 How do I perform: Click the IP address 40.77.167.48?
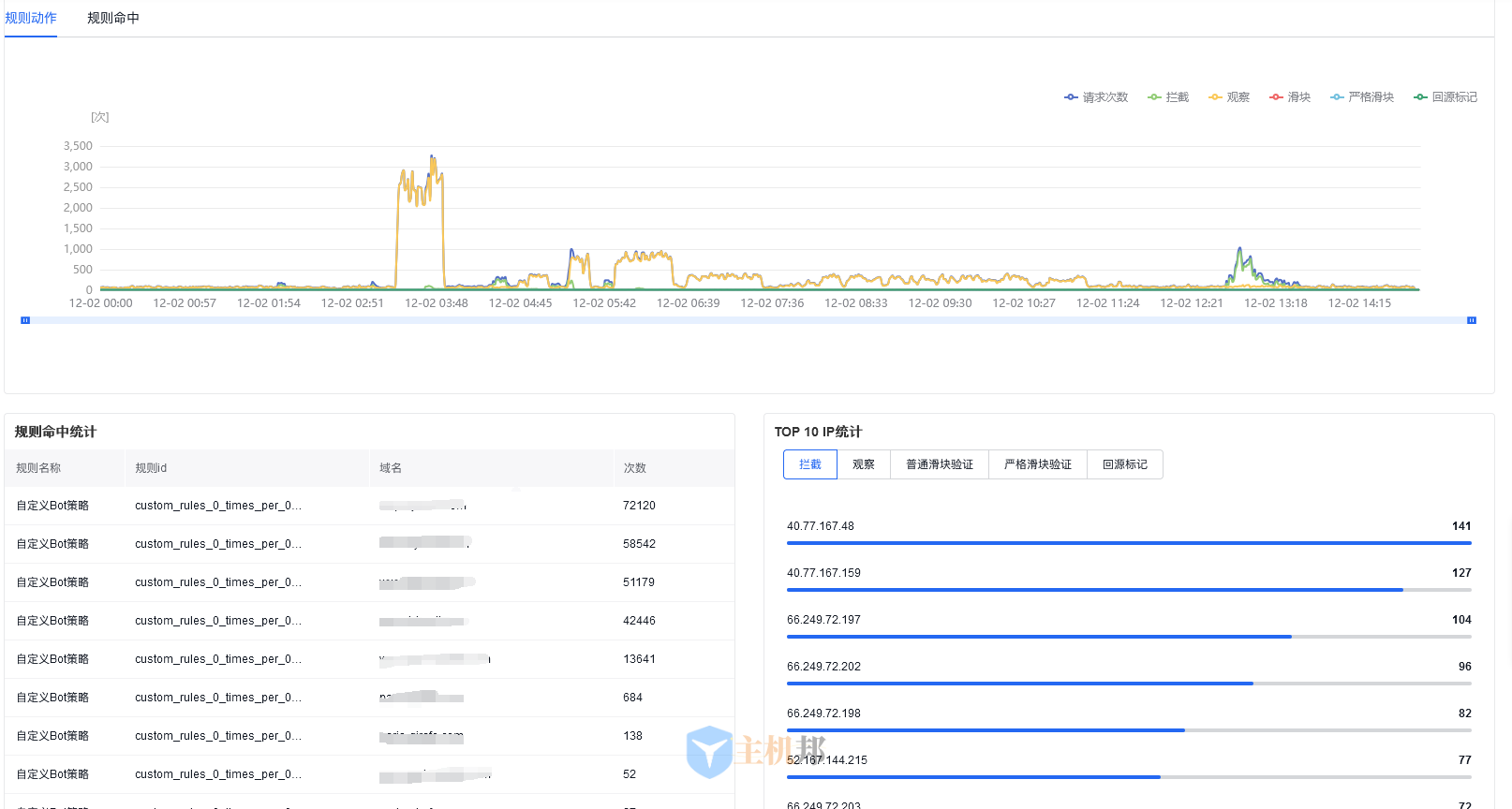click(x=821, y=526)
